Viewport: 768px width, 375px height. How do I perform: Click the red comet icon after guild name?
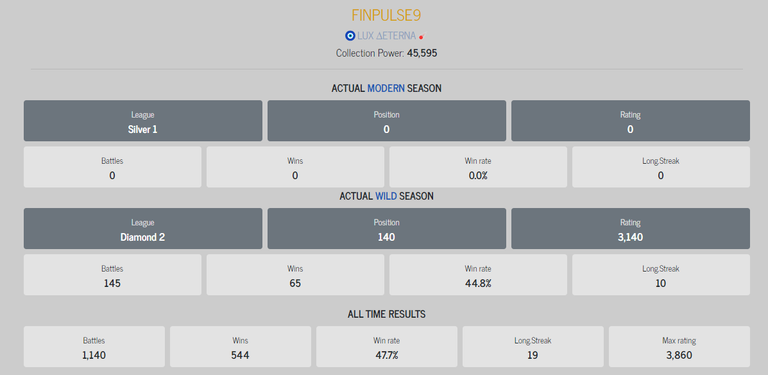[421, 36]
